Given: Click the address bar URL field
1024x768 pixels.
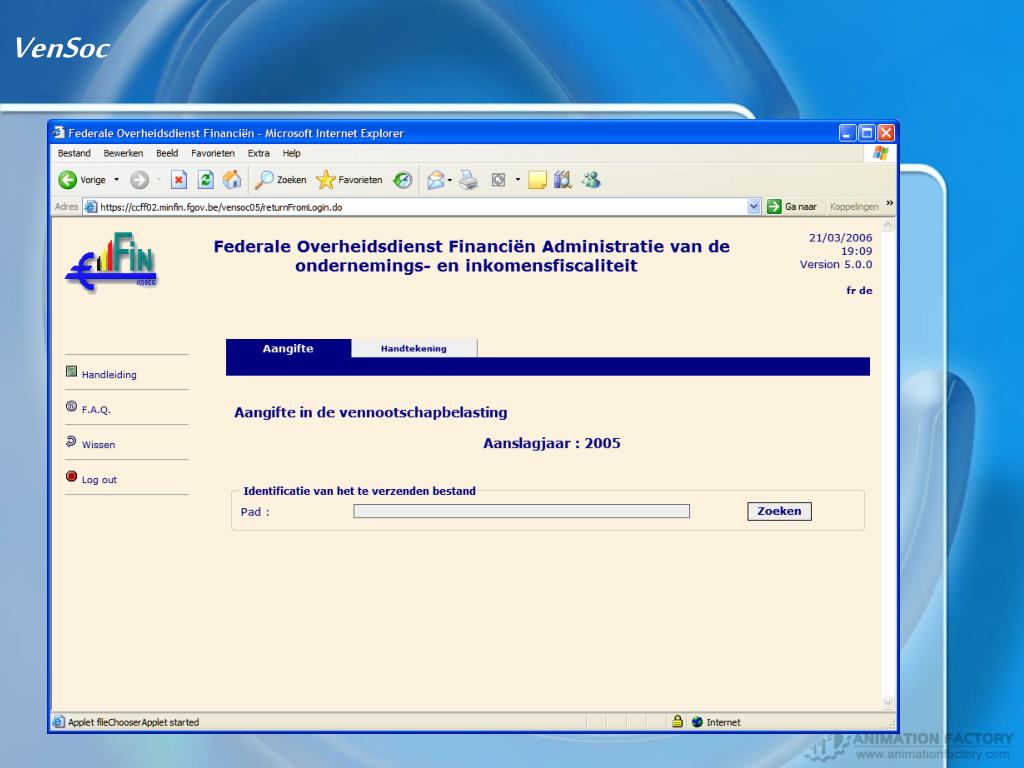Looking at the screenshot, I should (421, 207).
